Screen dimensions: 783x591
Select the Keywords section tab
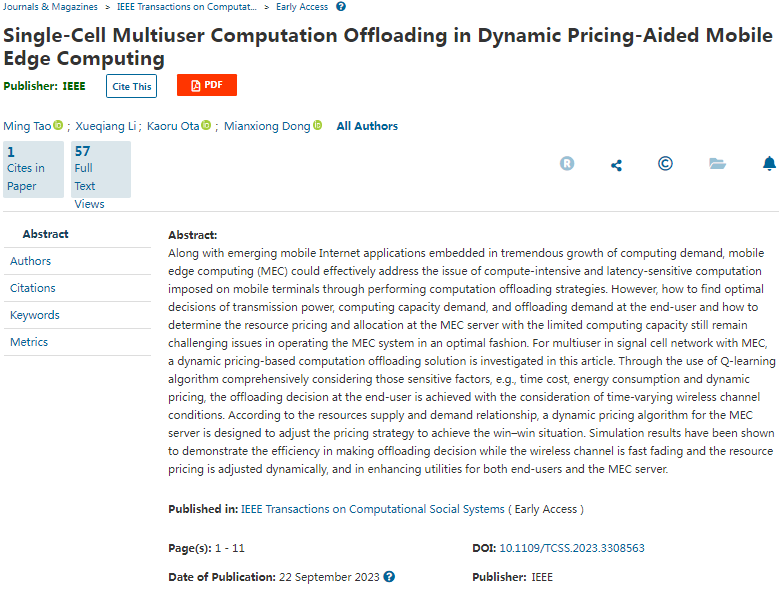click(x=35, y=315)
